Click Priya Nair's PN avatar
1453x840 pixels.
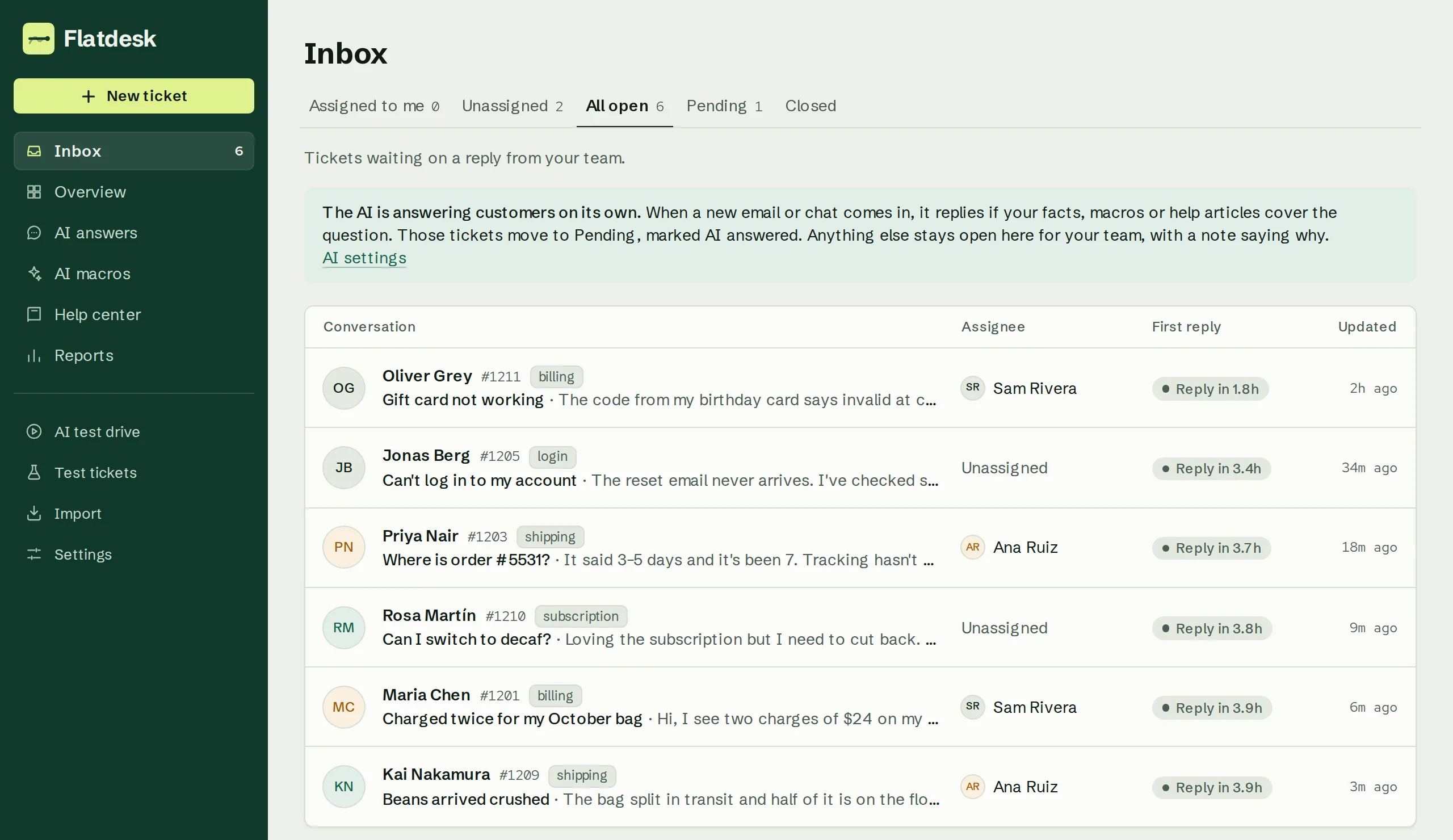(x=343, y=547)
